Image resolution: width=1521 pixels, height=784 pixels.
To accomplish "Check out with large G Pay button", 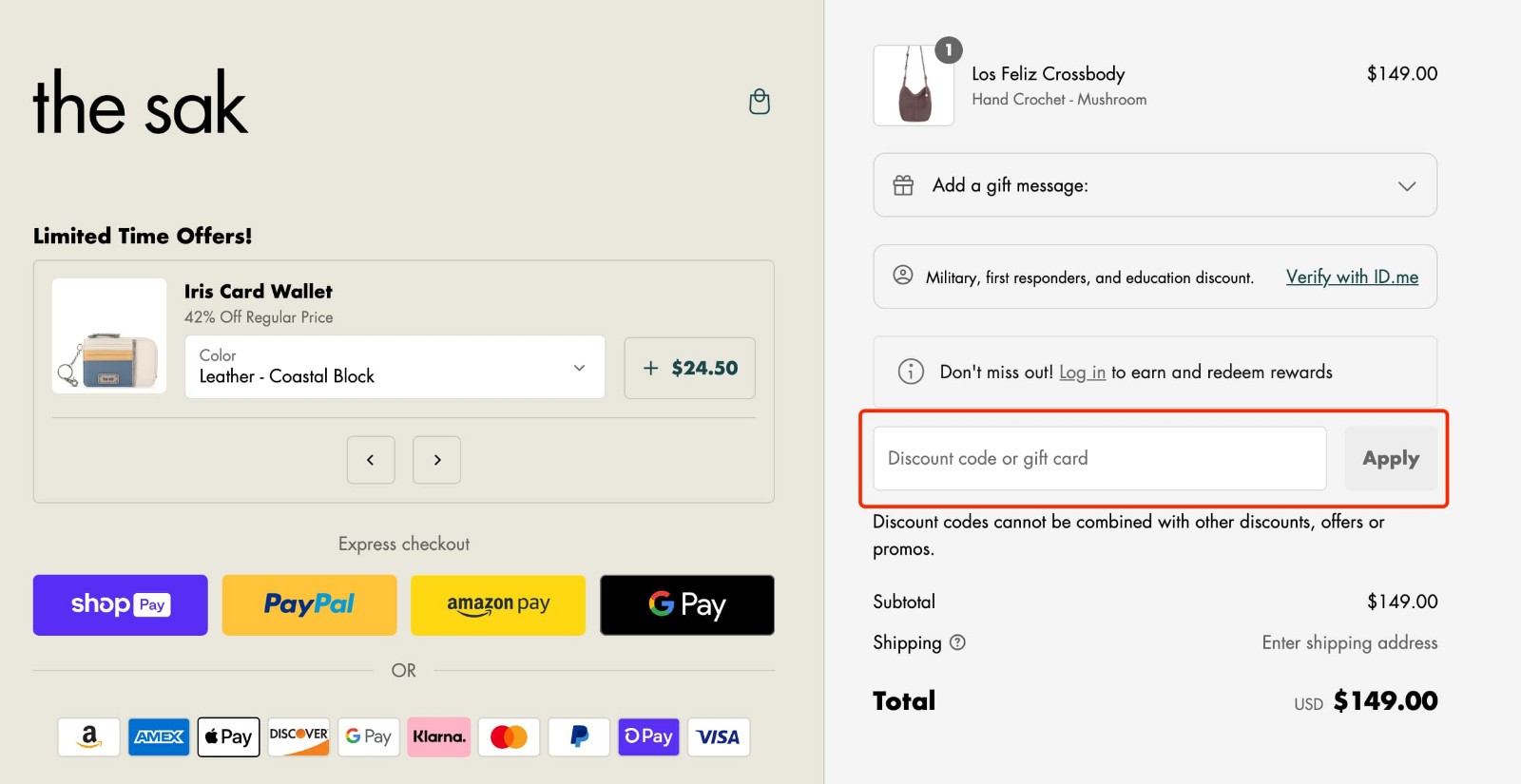I will (687, 604).
